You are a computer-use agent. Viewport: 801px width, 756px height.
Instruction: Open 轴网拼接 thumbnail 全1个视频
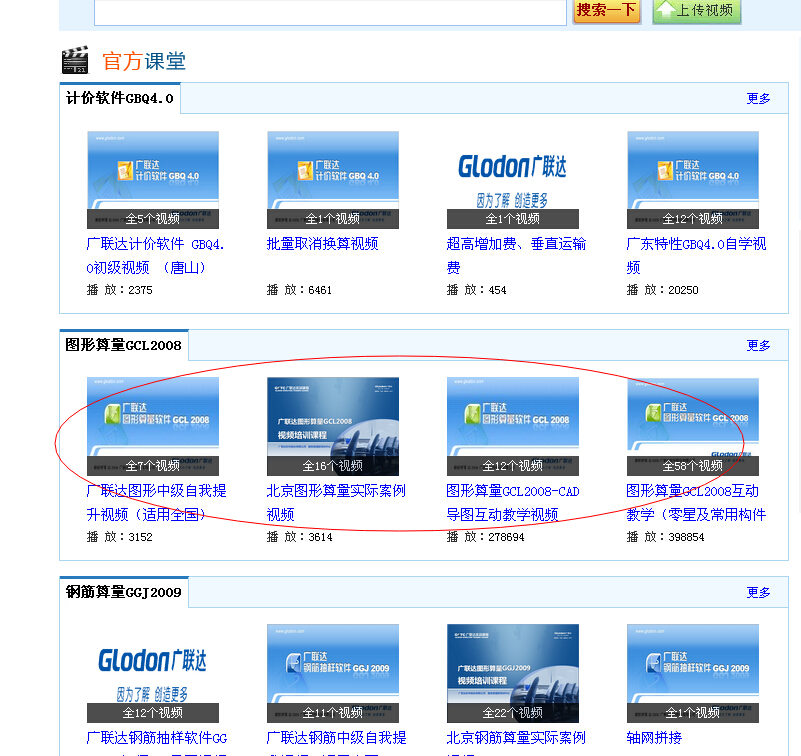(x=693, y=673)
